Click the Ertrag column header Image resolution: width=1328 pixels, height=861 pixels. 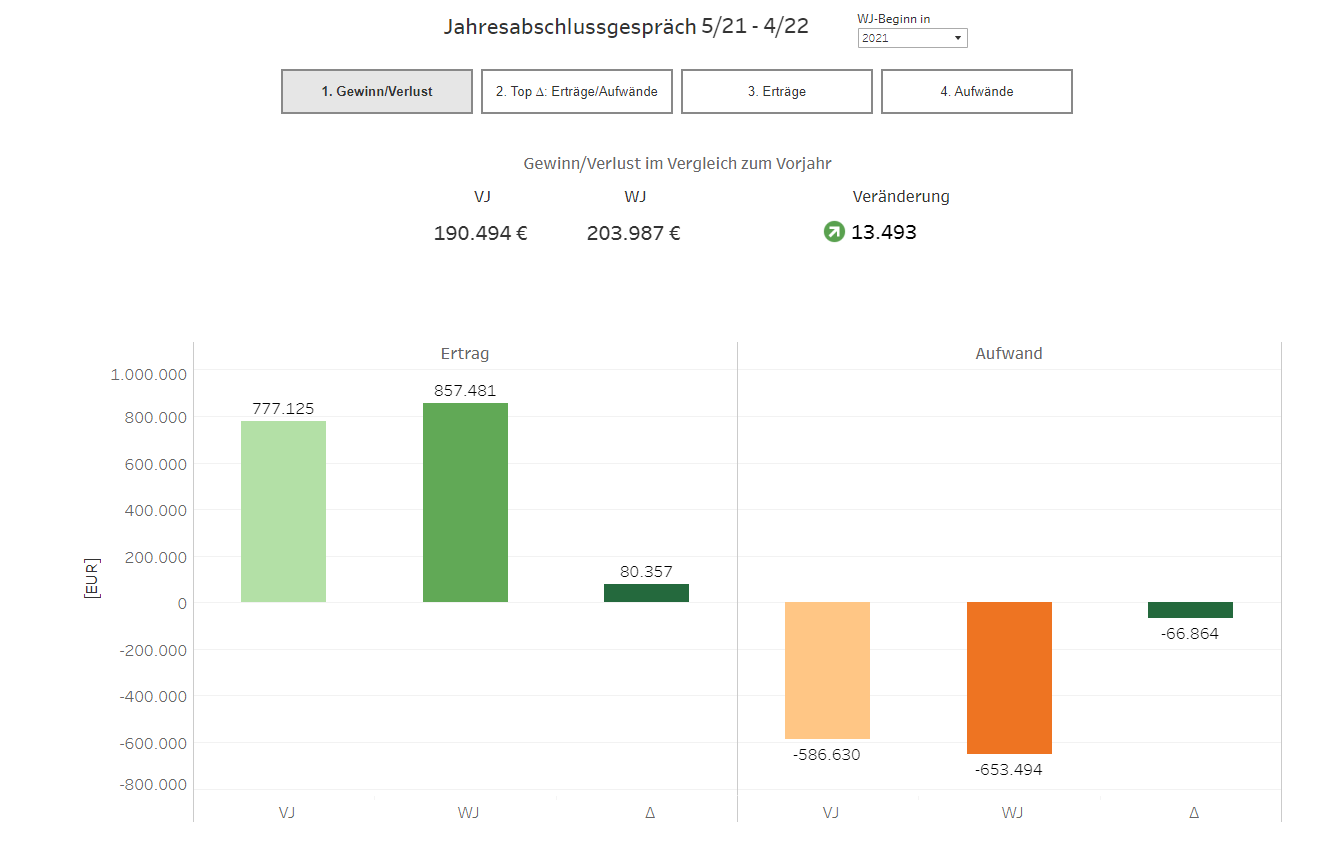pyautogui.click(x=465, y=353)
